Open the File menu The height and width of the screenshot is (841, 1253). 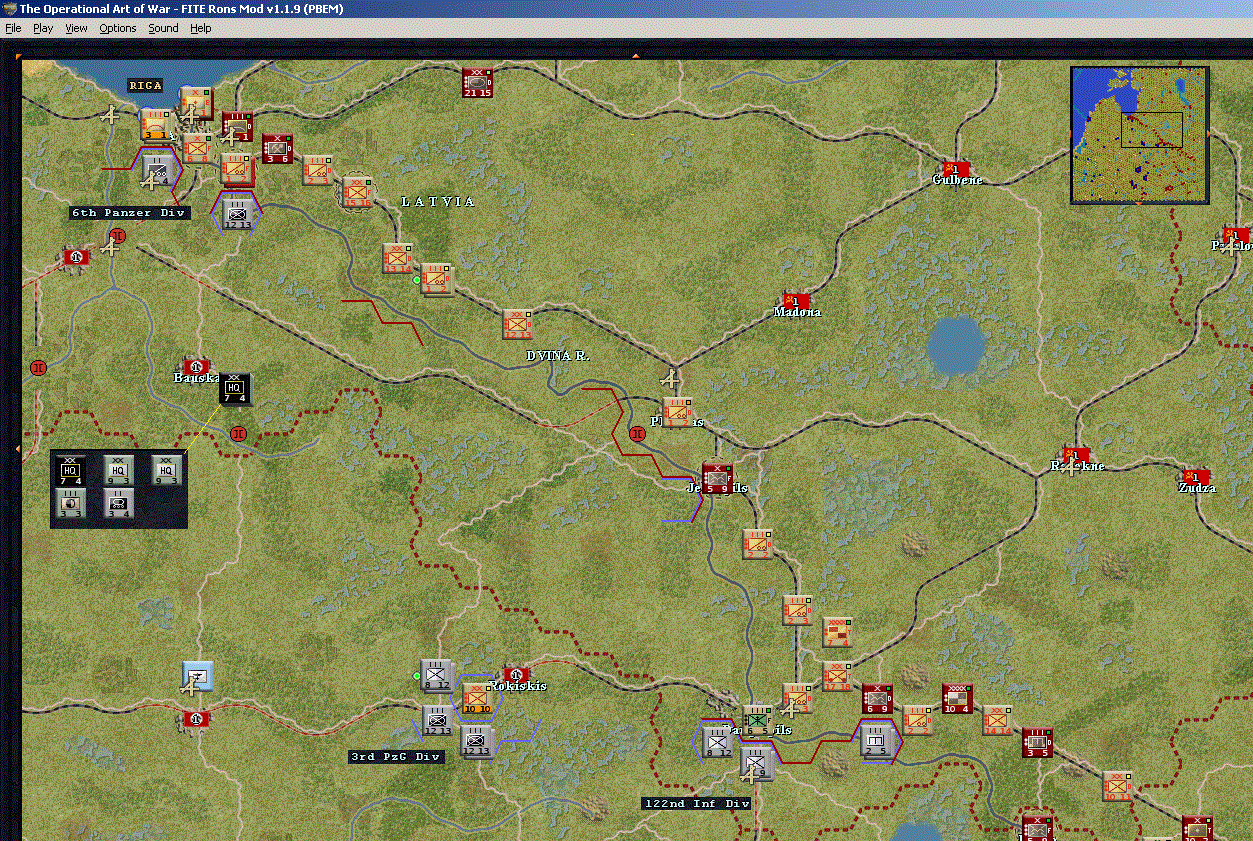coord(13,28)
